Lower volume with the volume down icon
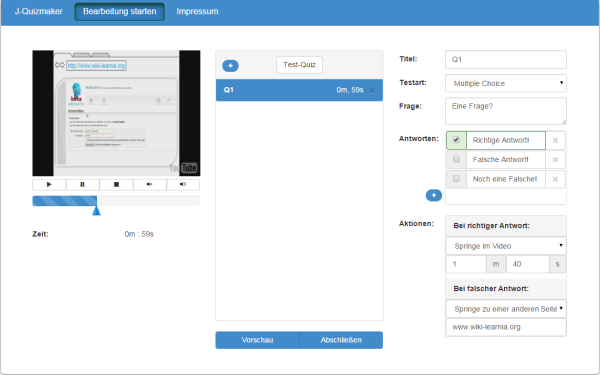Screen dimensions: 600x375 click(149, 184)
